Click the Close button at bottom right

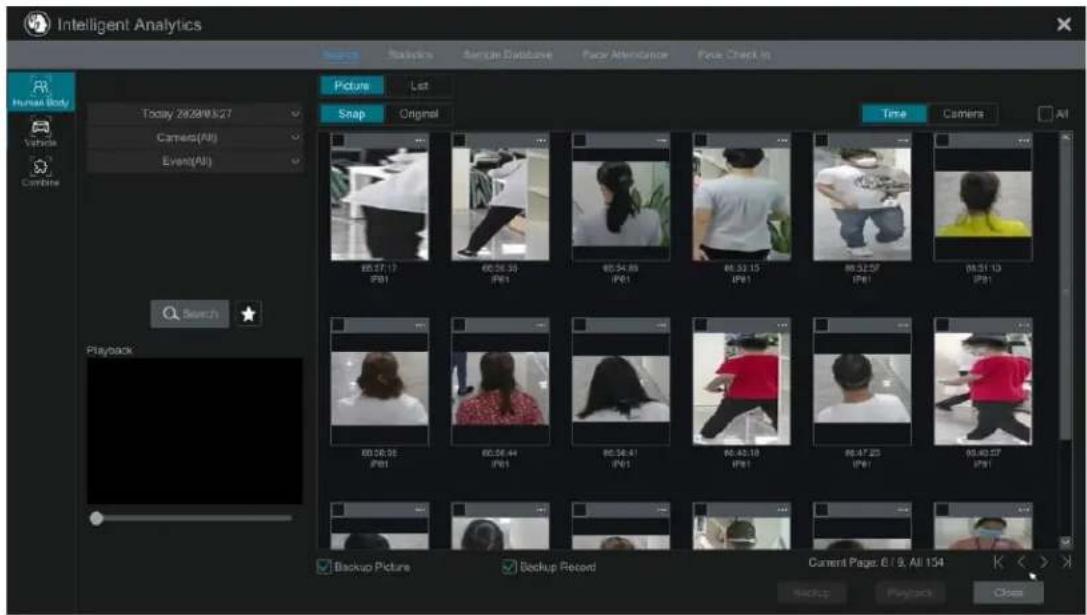[x=1008, y=593]
